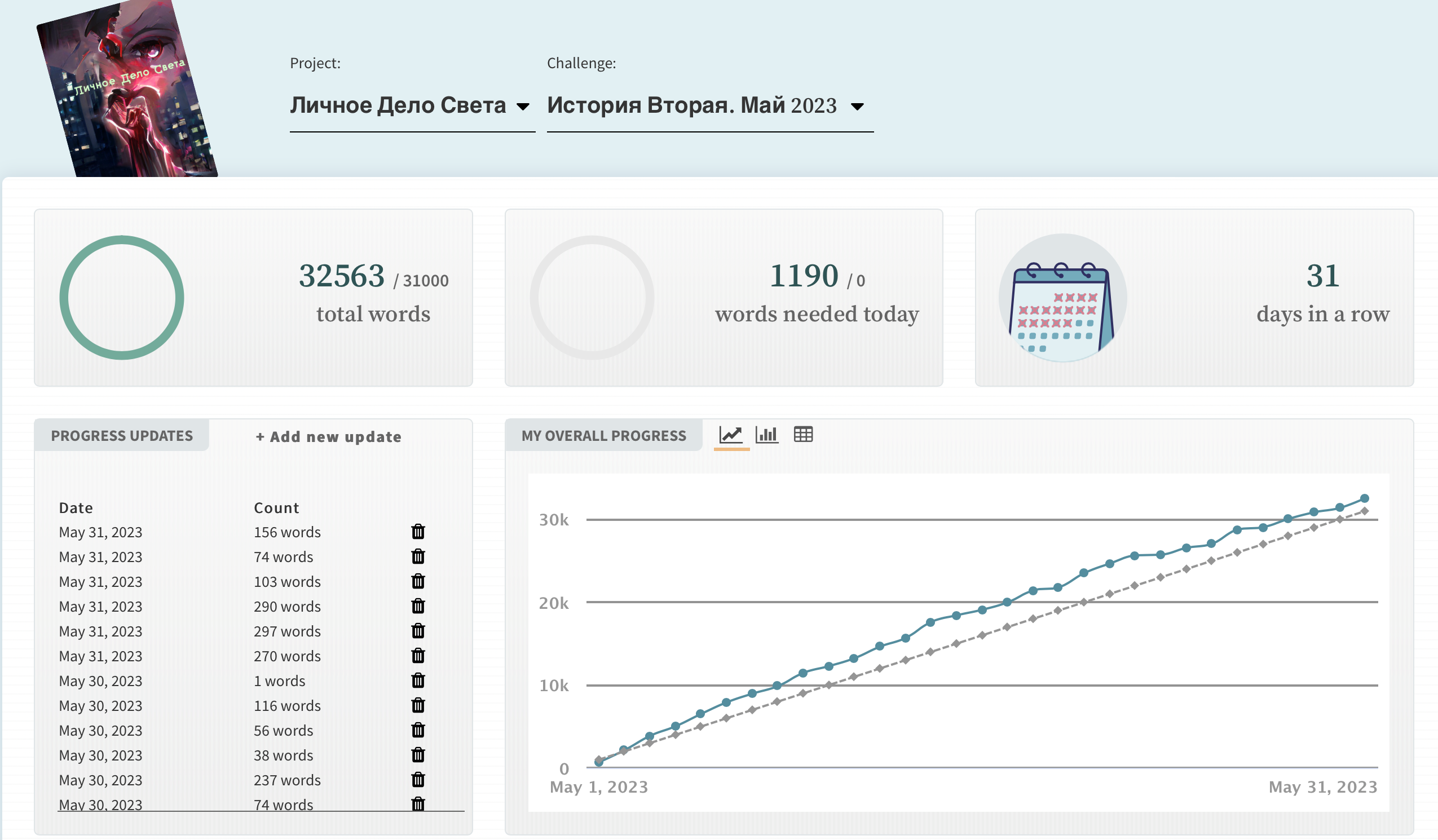The height and width of the screenshot is (840, 1438).
Task: Delete the 290 words update
Action: 418,606
